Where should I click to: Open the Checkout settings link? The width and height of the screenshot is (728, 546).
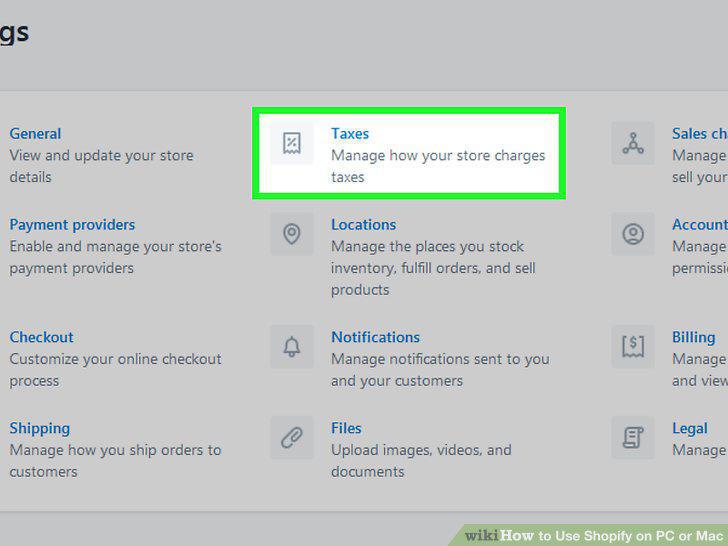41,337
